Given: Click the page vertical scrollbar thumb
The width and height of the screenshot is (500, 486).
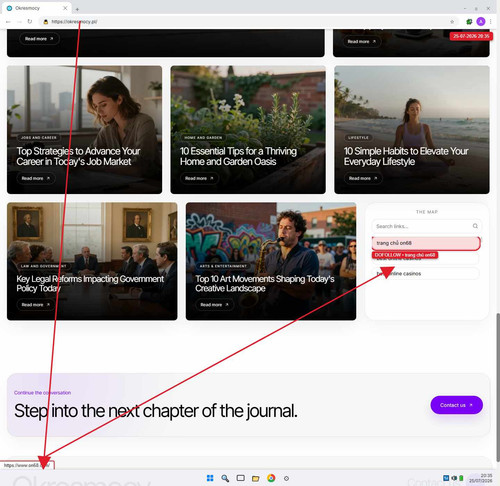Looking at the screenshot, I should coord(498,387).
